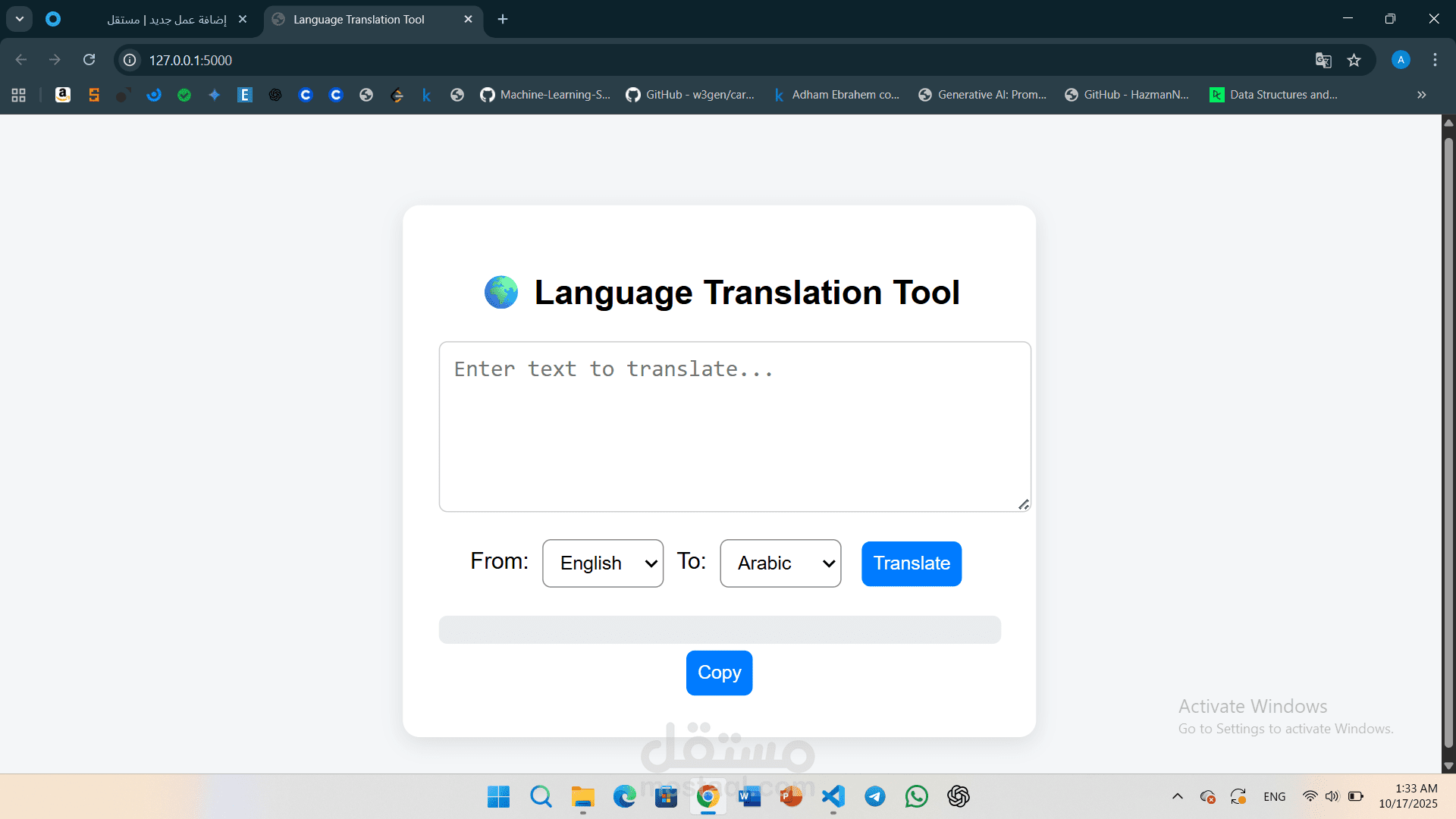Image resolution: width=1456 pixels, height=819 pixels.
Task: Show hidden system tray icons
Action: pyautogui.click(x=1178, y=796)
